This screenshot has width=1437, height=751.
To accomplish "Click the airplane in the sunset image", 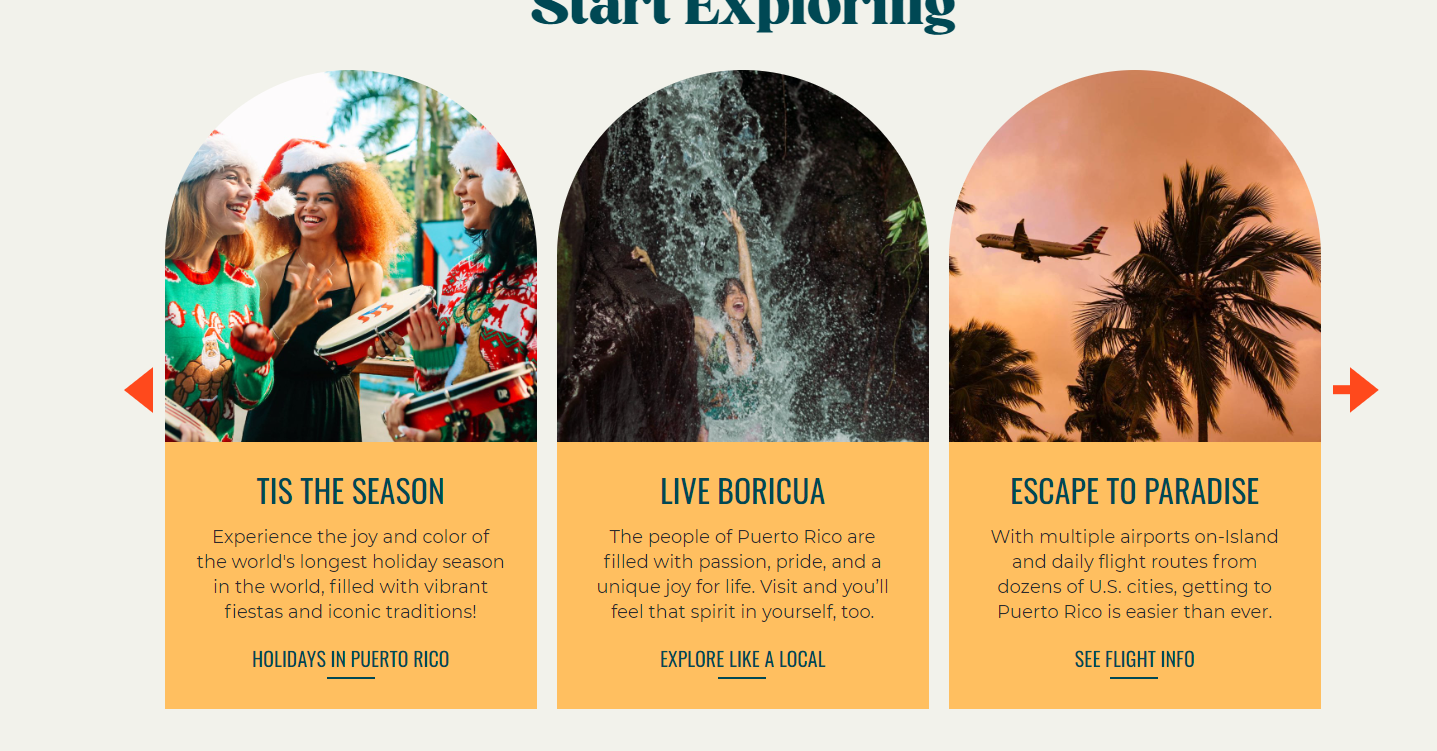I will coord(1042,241).
